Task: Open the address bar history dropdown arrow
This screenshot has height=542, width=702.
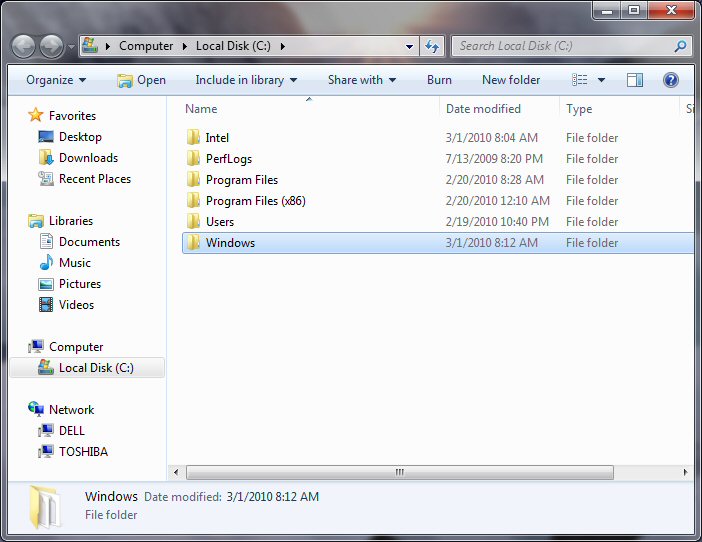Action: pos(410,46)
